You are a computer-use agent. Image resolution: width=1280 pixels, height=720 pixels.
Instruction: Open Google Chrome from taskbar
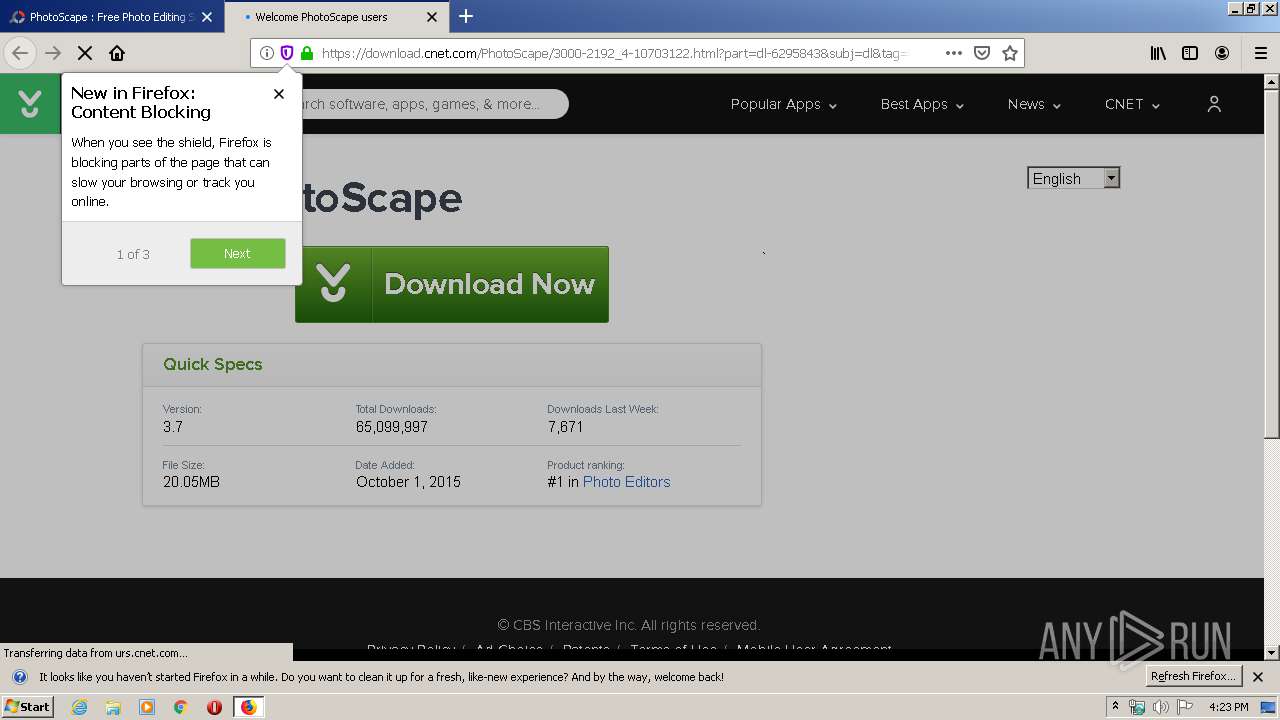pyautogui.click(x=180, y=707)
